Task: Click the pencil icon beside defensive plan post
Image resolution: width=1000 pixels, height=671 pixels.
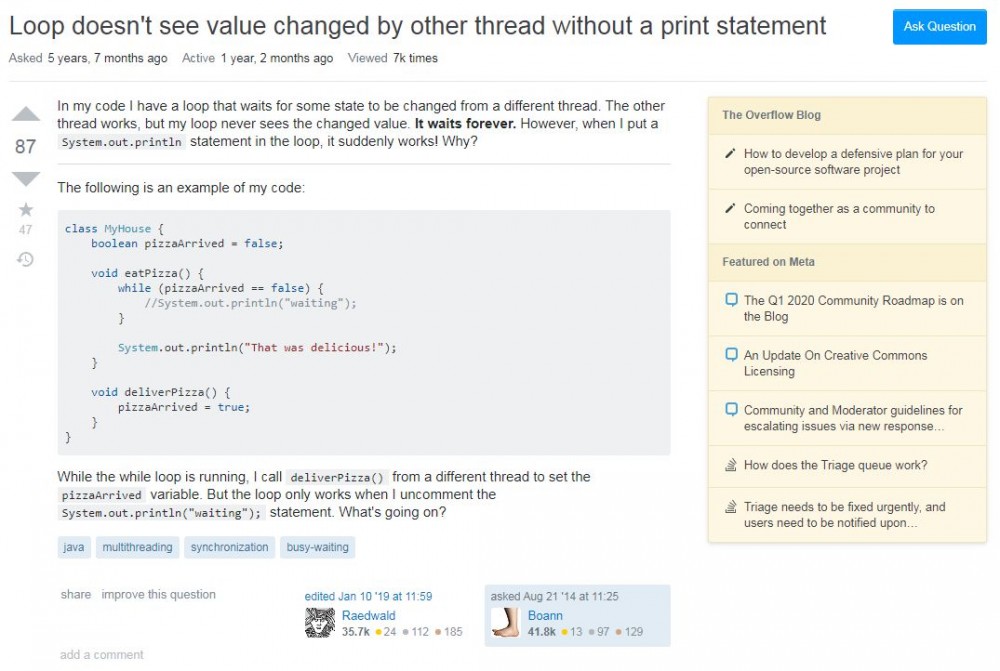Action: pyautogui.click(x=731, y=154)
